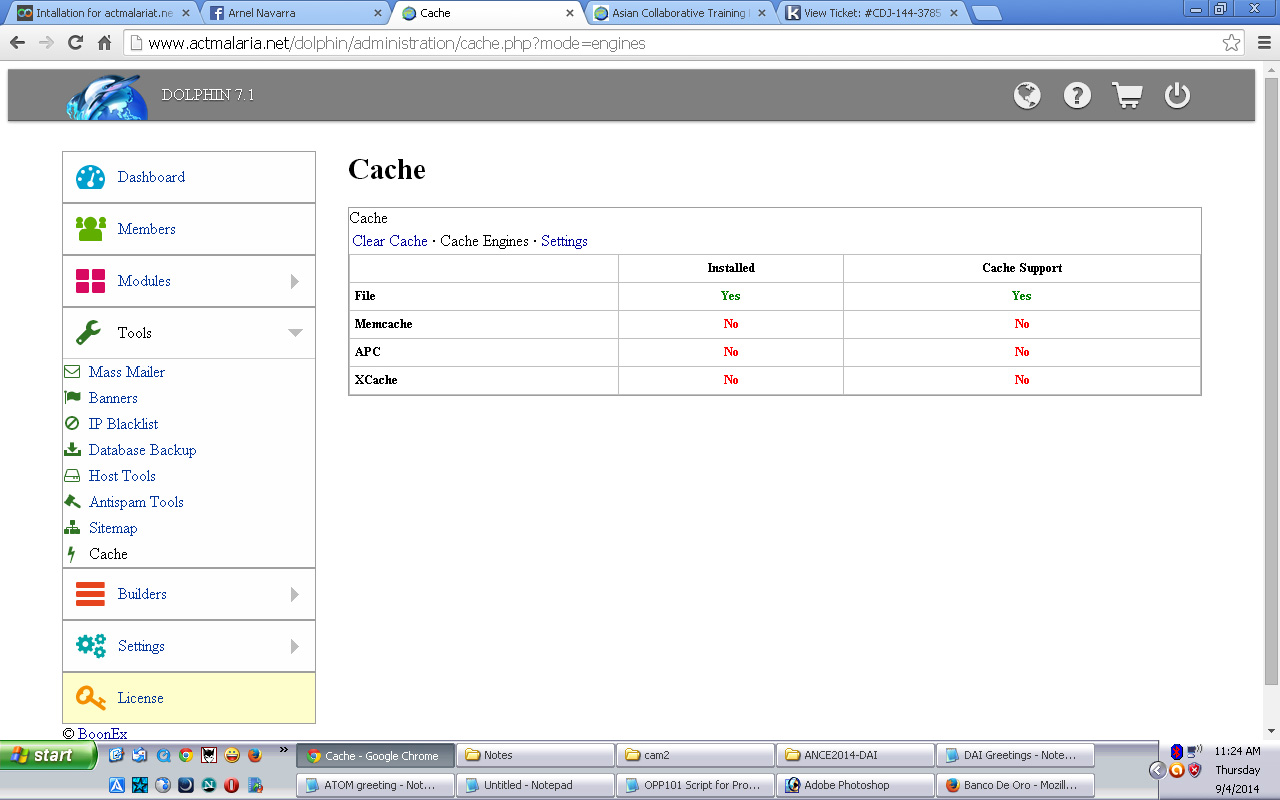Expand the Builders menu arrow
1280x800 pixels.
(295, 595)
